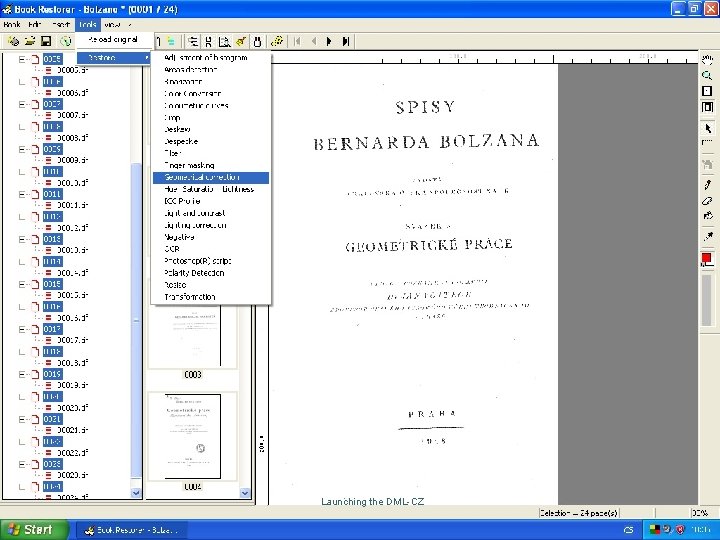Select Adjustment of histogram menu entry
The image size is (720, 540).
click(x=211, y=57)
